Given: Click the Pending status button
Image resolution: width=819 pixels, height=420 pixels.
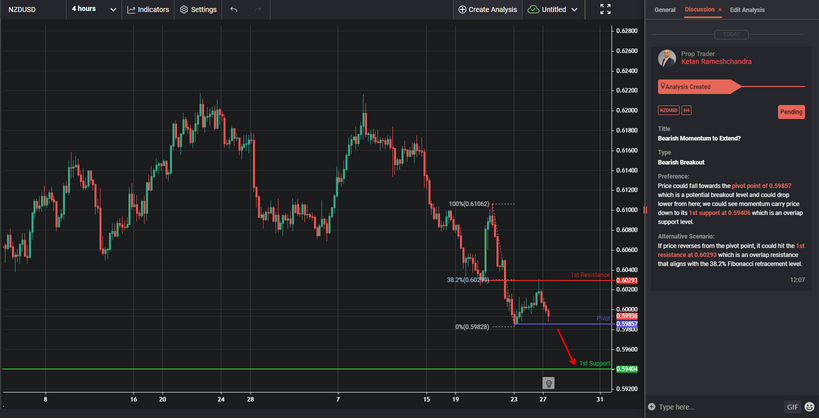Looking at the screenshot, I should click(x=791, y=112).
